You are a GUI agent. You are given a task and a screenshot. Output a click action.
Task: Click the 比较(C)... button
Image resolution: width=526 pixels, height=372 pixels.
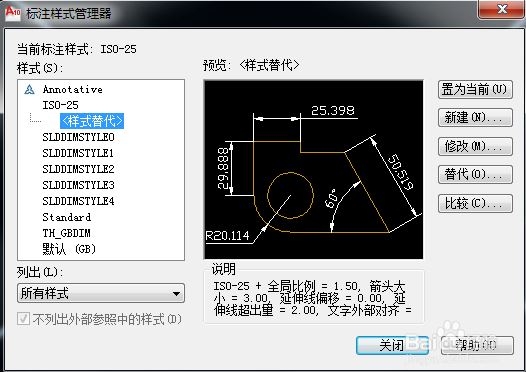coord(475,204)
